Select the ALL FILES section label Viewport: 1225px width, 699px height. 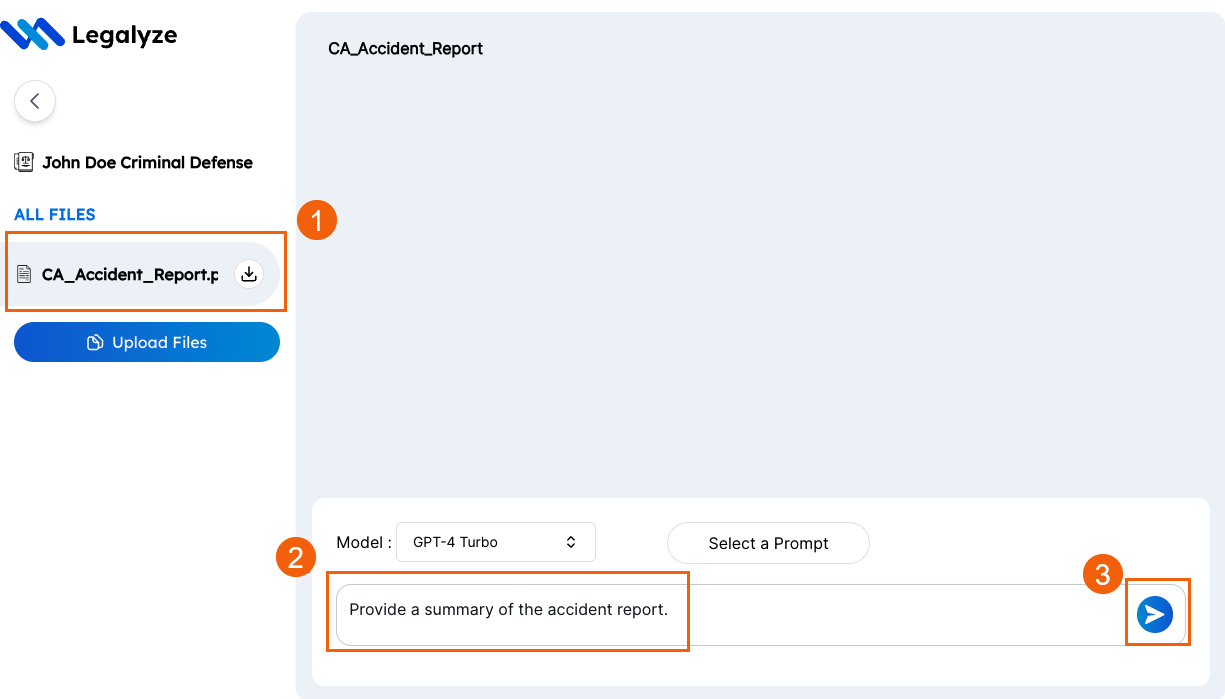[x=55, y=215]
